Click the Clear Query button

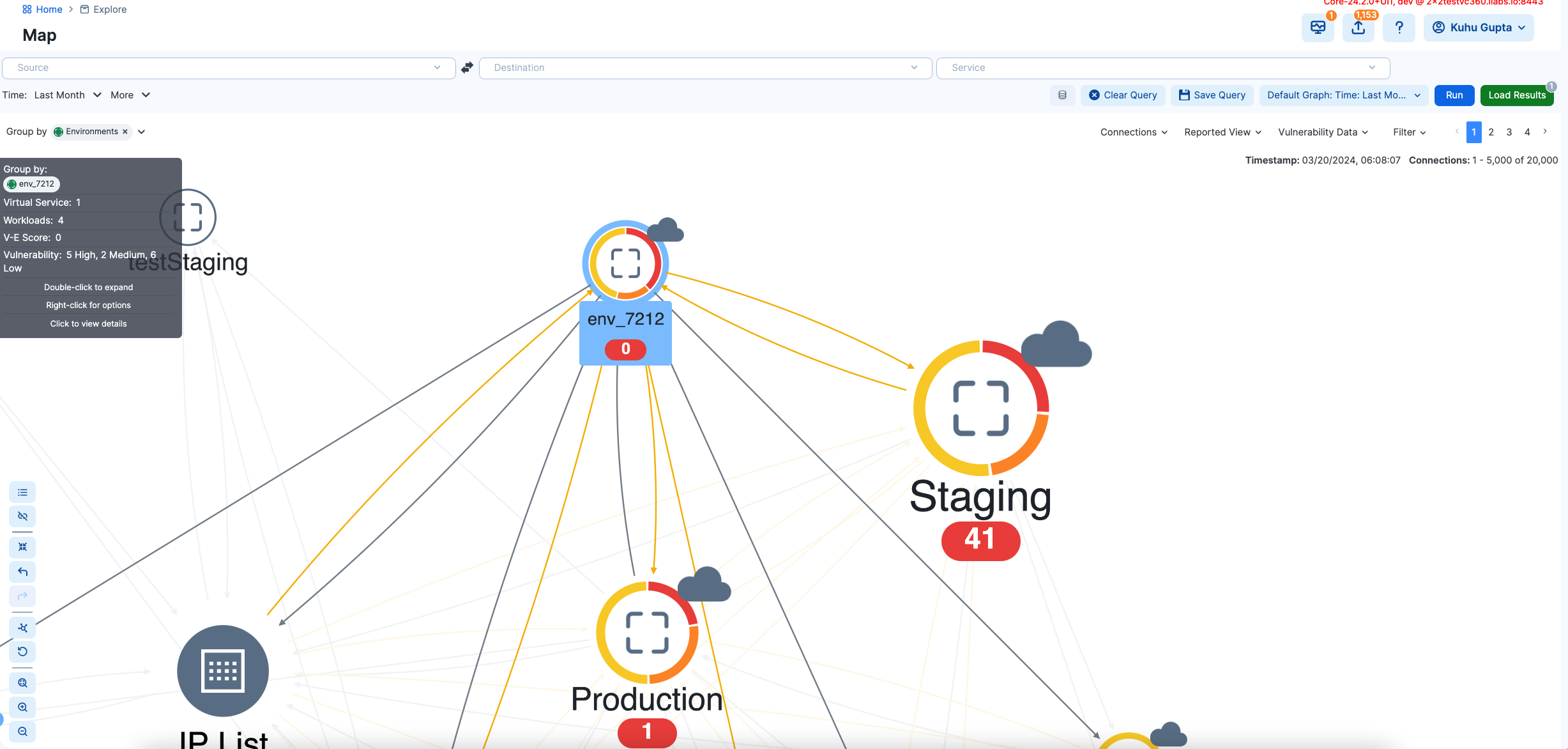pos(1123,95)
